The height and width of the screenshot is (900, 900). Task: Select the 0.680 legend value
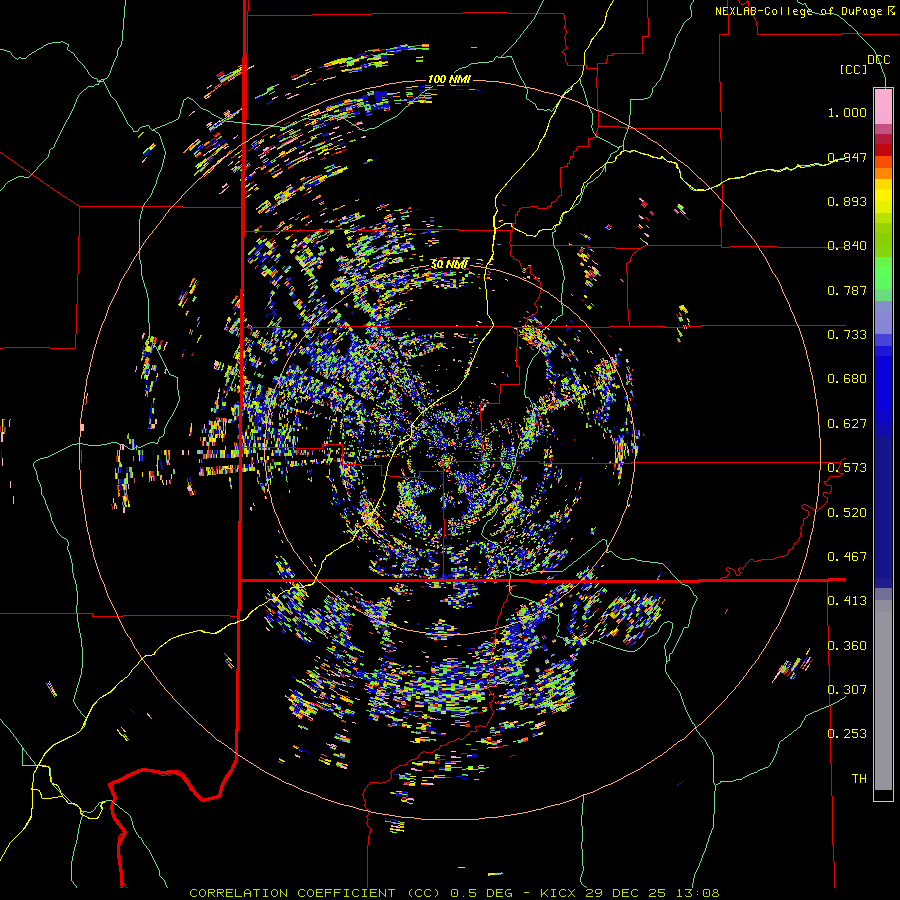pyautogui.click(x=847, y=379)
